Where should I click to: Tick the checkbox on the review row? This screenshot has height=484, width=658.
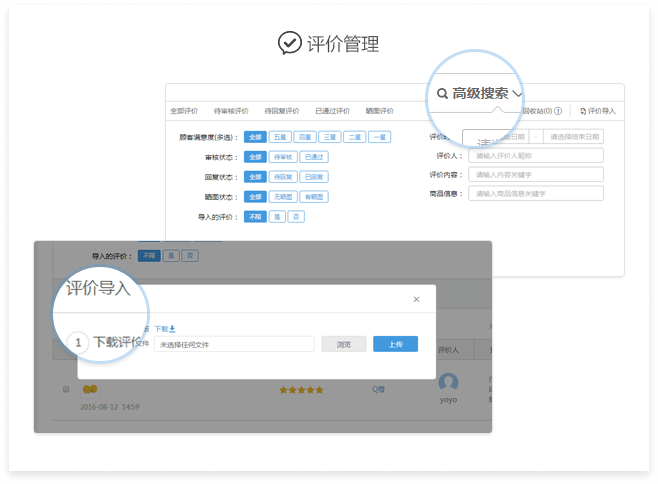66,389
